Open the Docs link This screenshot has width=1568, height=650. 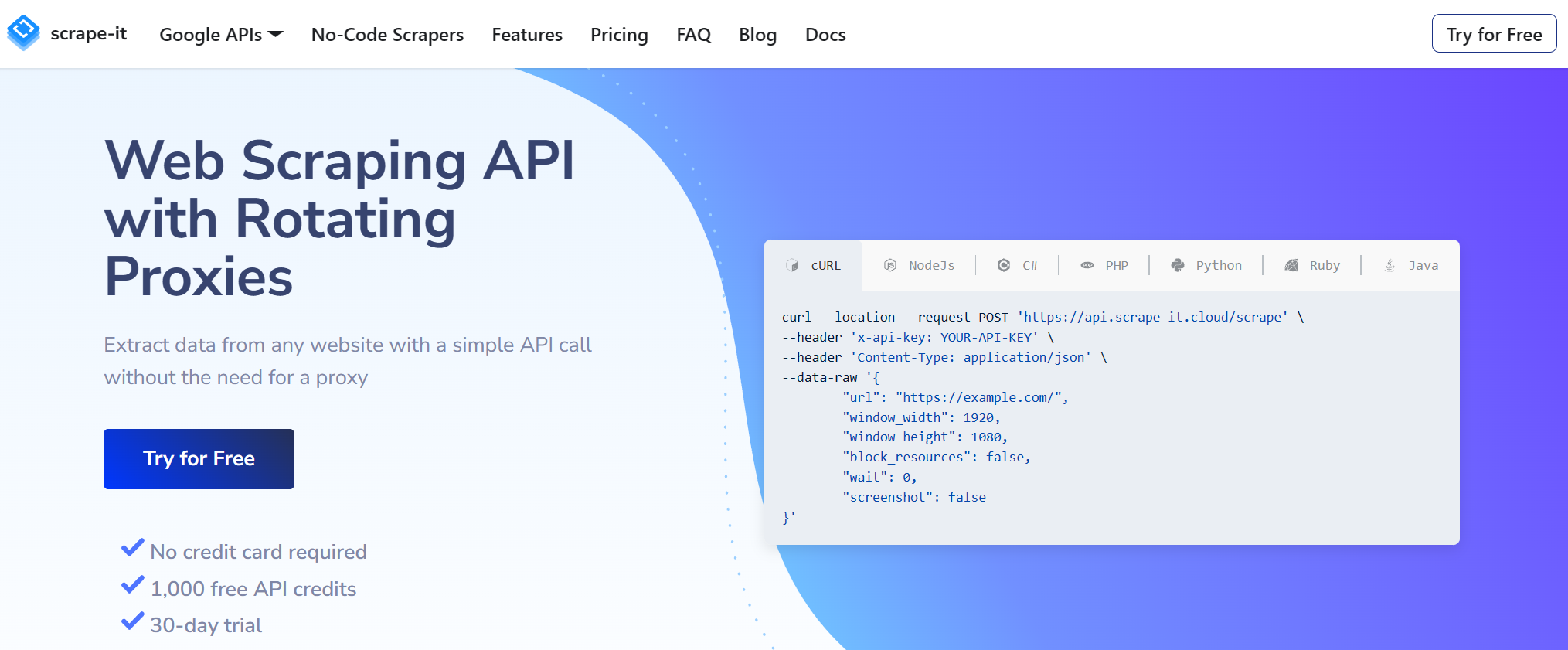tap(825, 35)
